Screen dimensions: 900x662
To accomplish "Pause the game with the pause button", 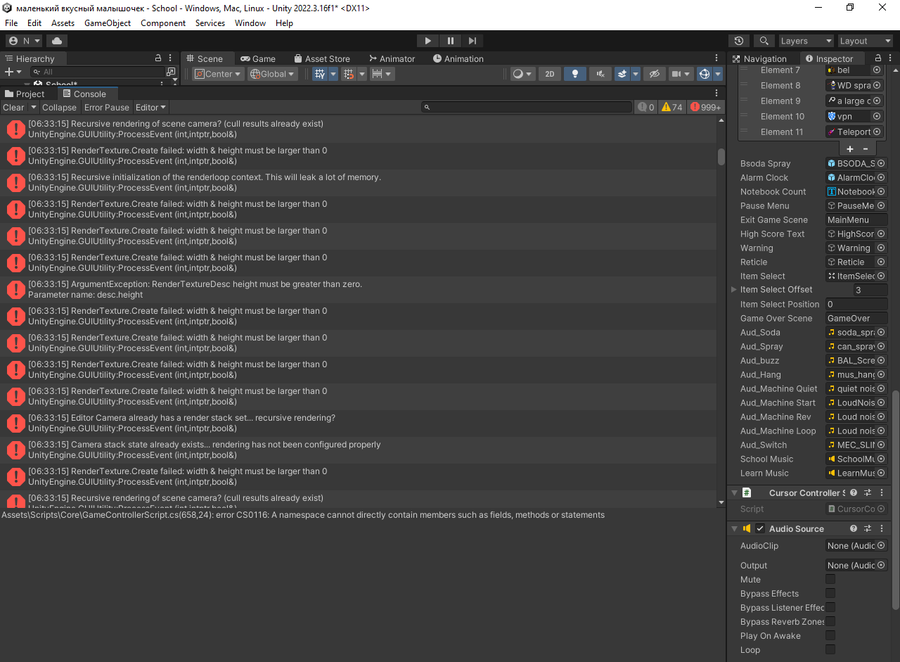I will [451, 41].
